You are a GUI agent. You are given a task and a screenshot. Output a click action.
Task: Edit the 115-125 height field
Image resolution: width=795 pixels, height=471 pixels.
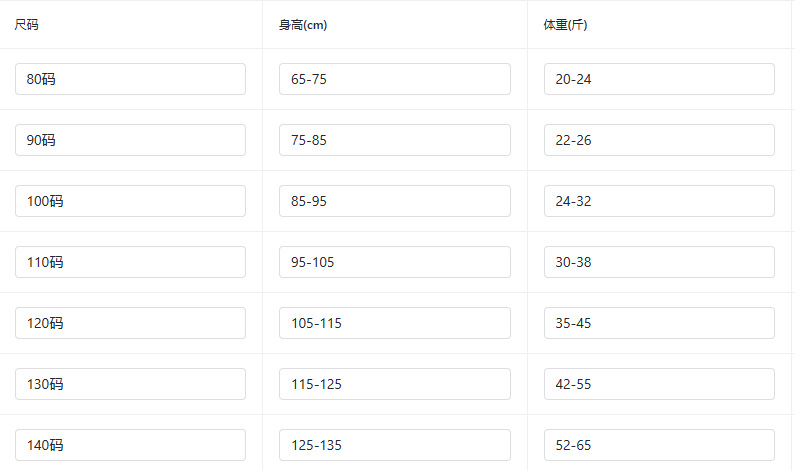(394, 384)
